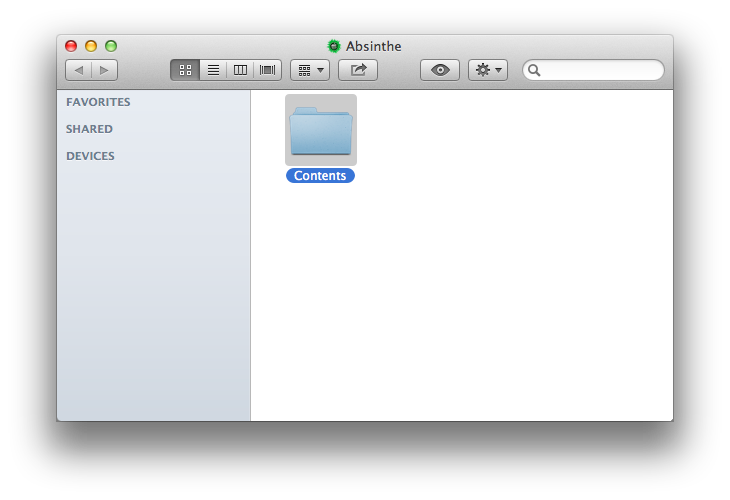Click the search field
Image resolution: width=730 pixels, height=500 pixels.
593,70
